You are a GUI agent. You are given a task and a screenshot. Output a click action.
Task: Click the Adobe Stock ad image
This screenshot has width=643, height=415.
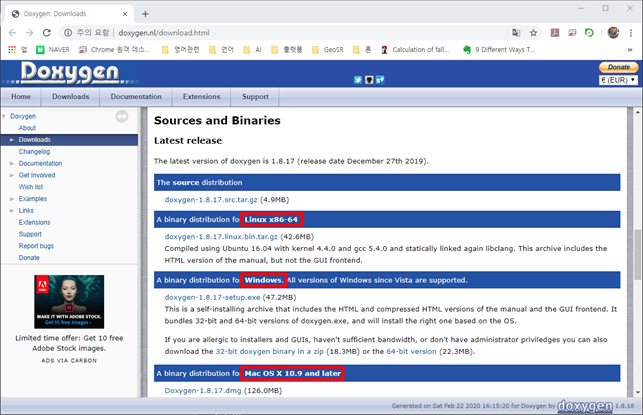pos(69,302)
